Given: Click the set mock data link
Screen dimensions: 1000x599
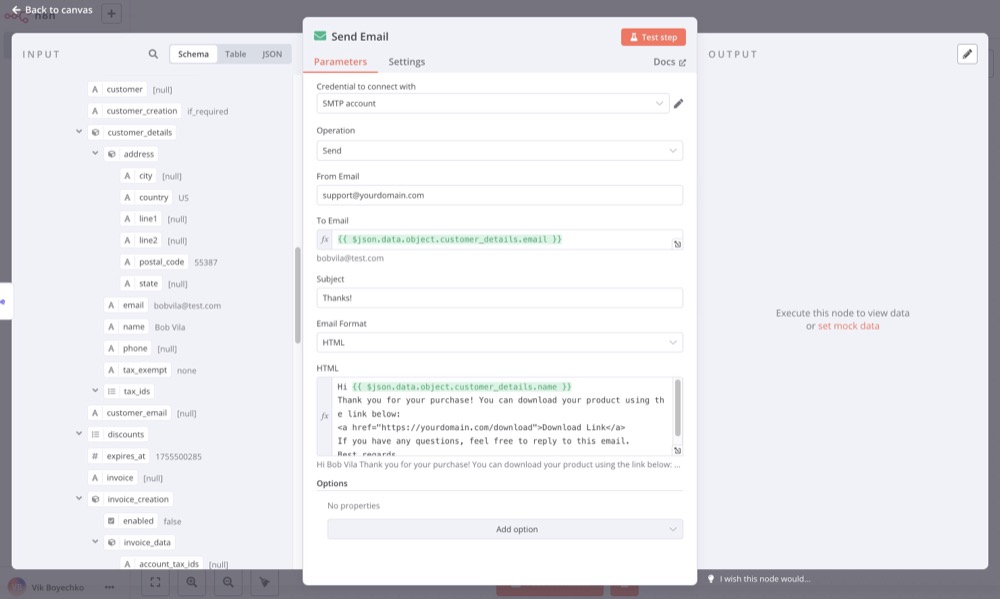Looking at the screenshot, I should 848,326.
